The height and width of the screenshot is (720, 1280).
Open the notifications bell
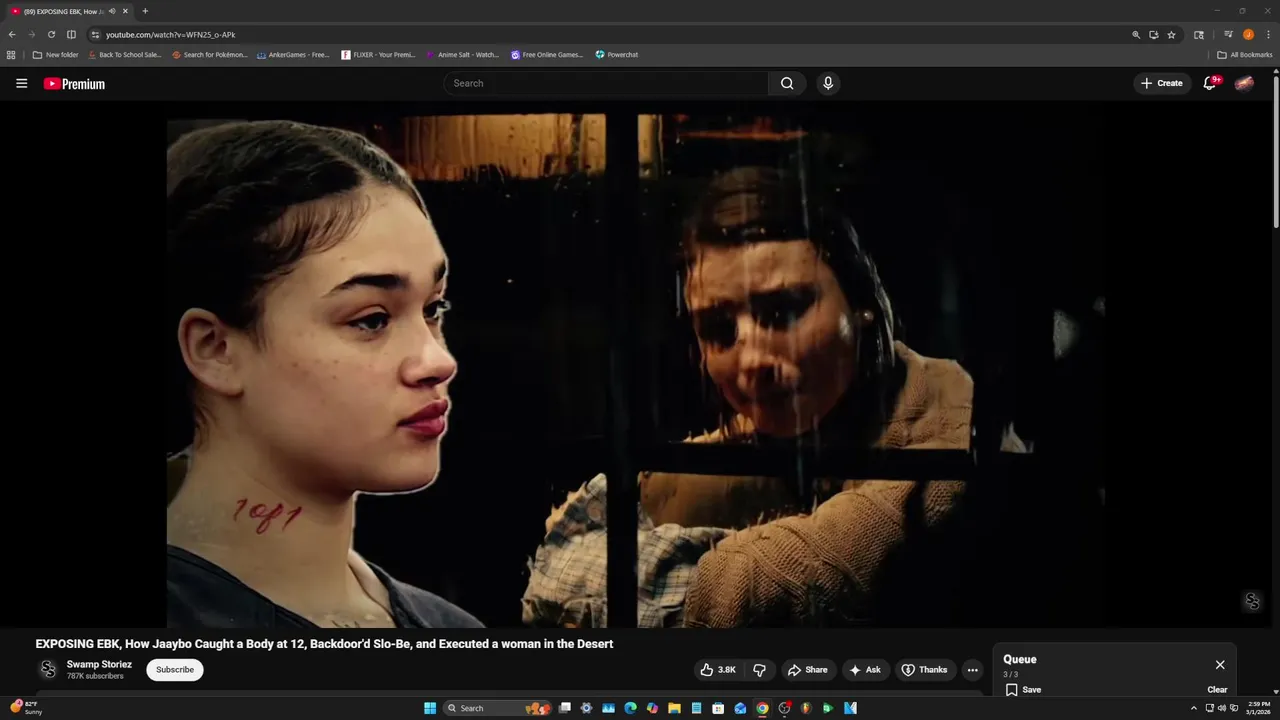1209,84
